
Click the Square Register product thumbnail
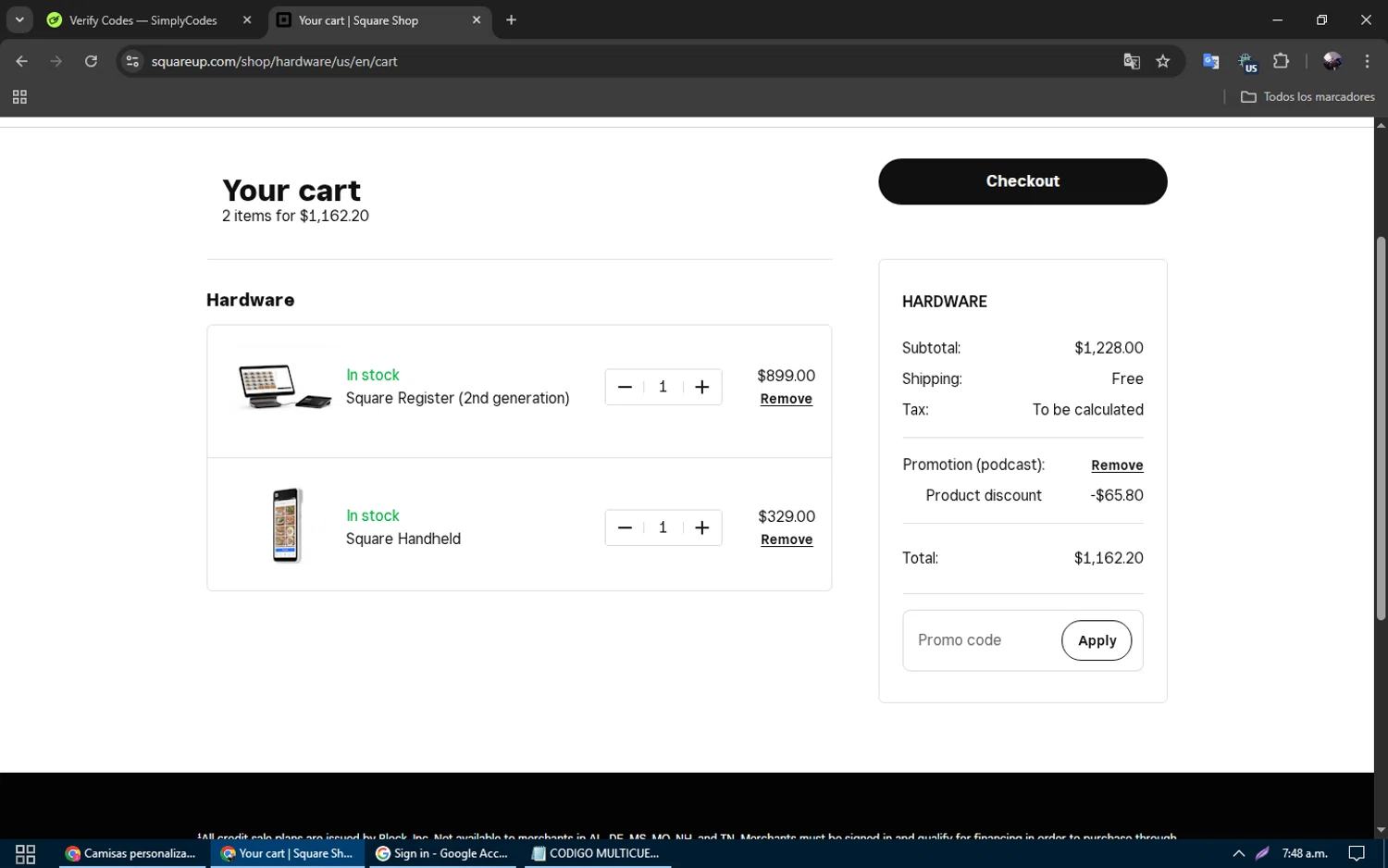284,387
